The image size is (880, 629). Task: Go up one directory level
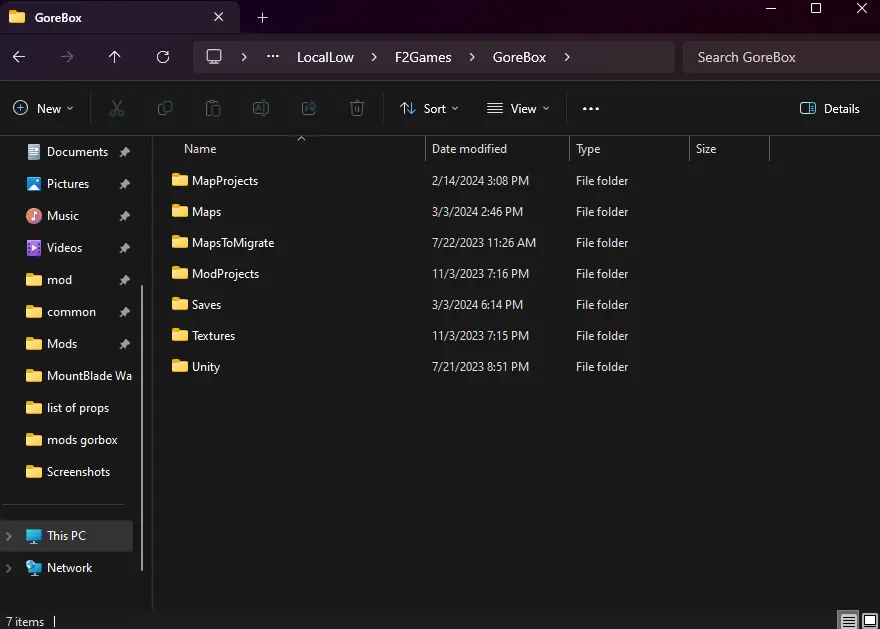click(114, 57)
